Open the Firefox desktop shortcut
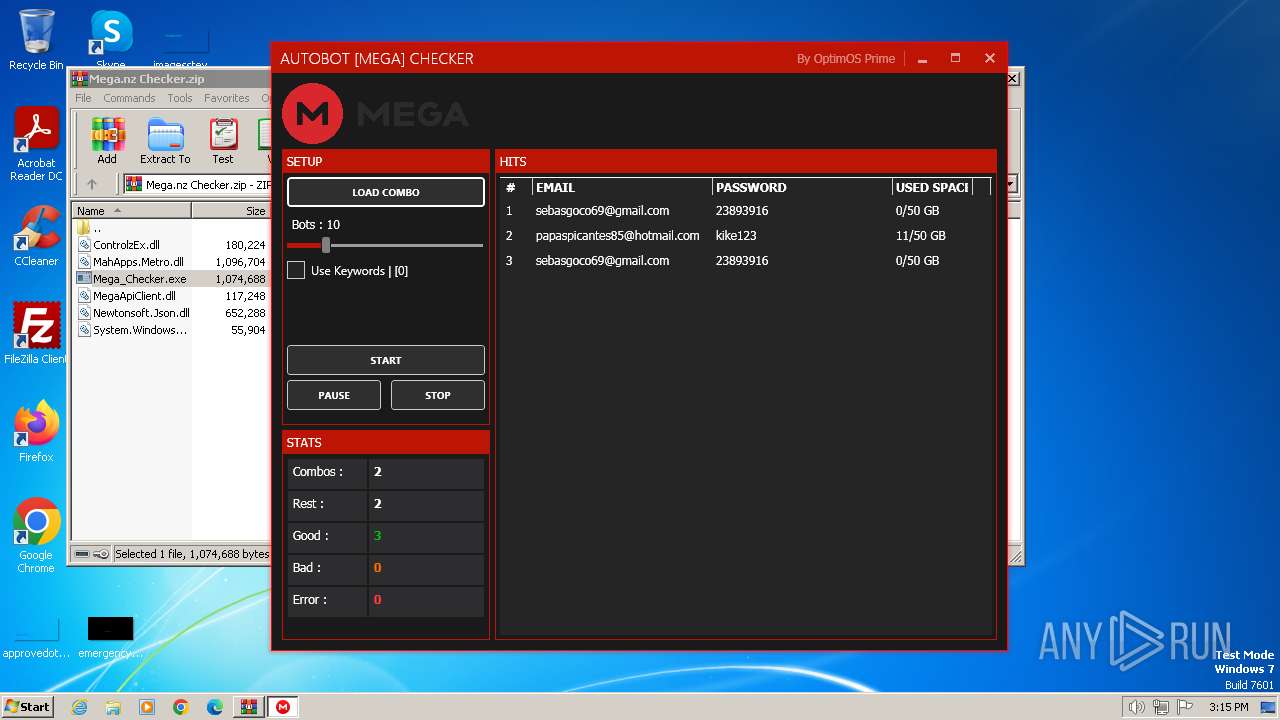This screenshot has height=720, width=1280. (36, 432)
